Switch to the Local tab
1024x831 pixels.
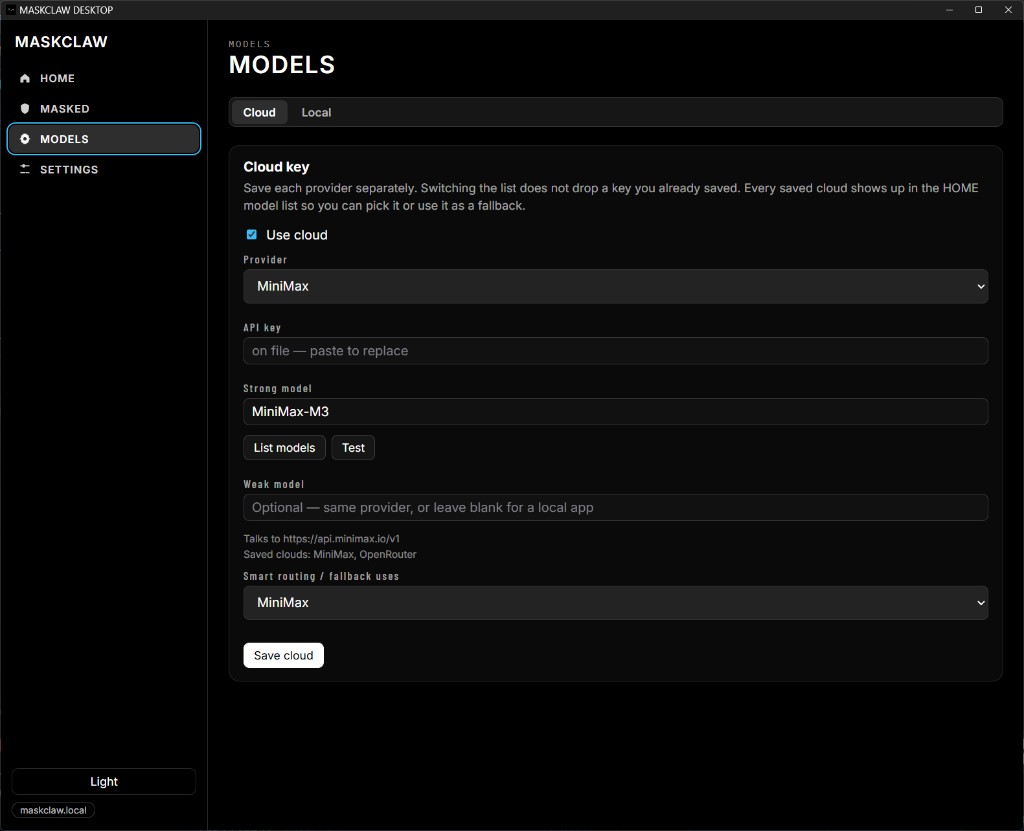316,112
